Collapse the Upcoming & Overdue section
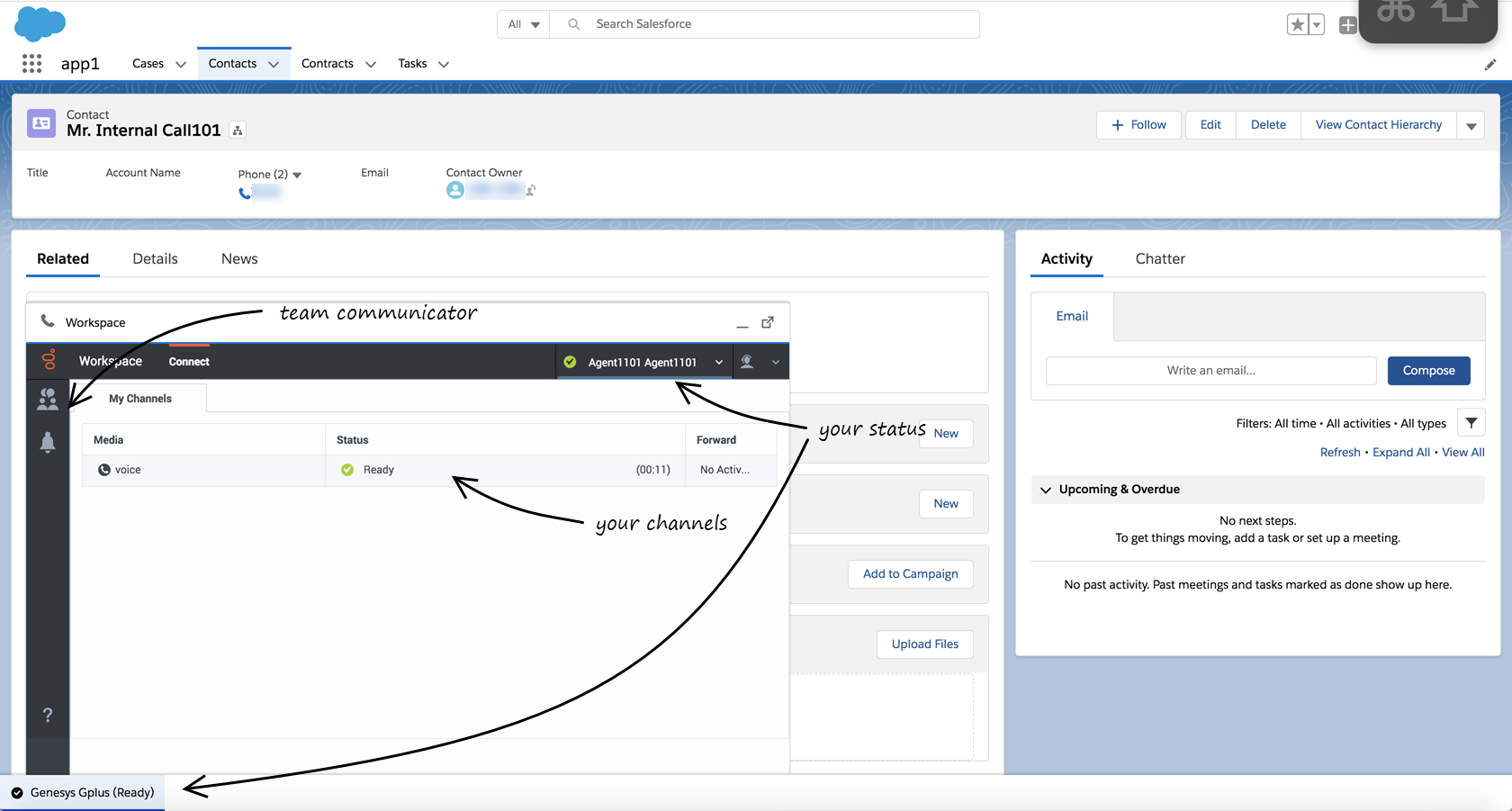This screenshot has width=1512, height=811. (1046, 490)
